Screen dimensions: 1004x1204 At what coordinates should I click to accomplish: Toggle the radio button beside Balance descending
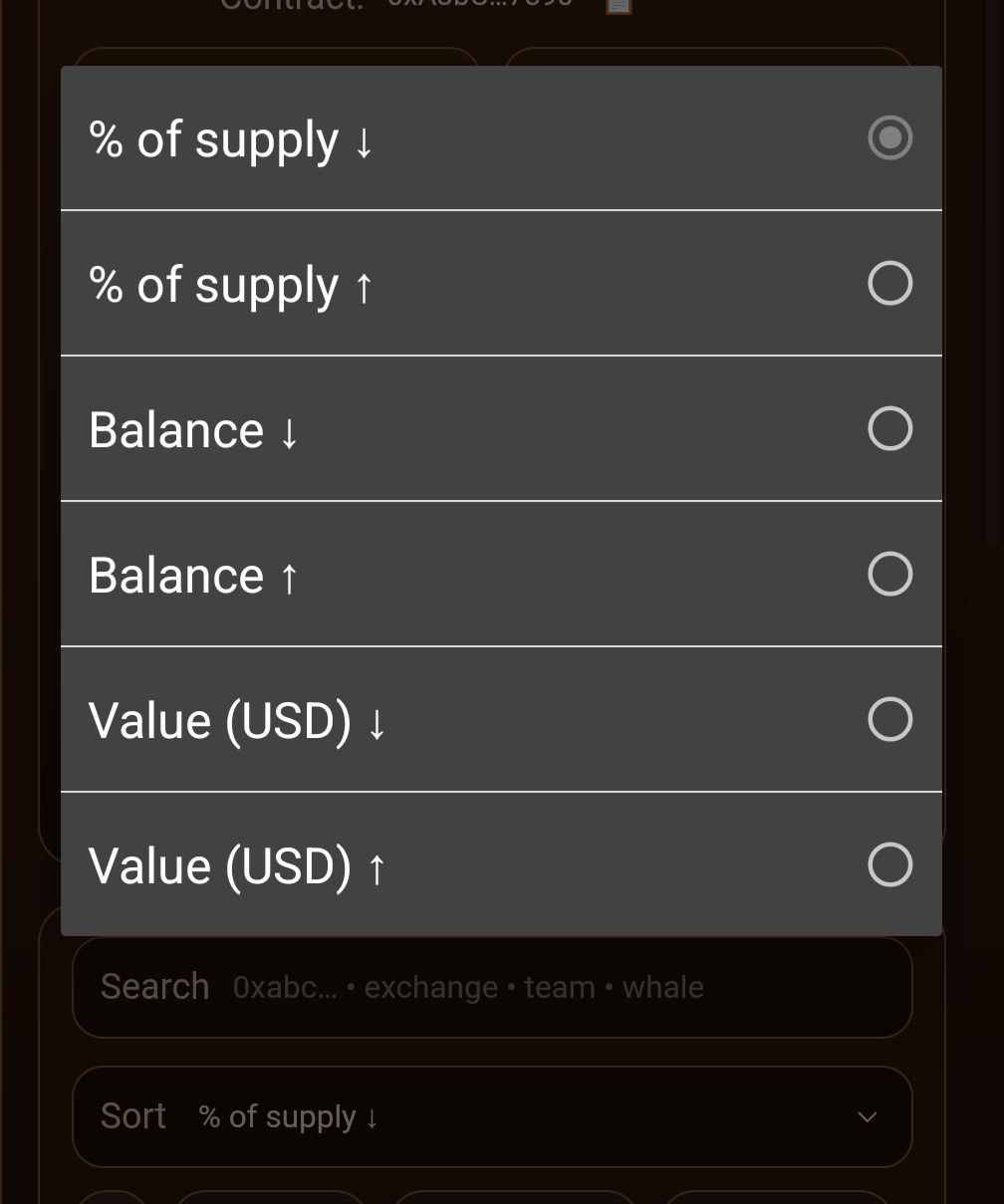click(889, 429)
